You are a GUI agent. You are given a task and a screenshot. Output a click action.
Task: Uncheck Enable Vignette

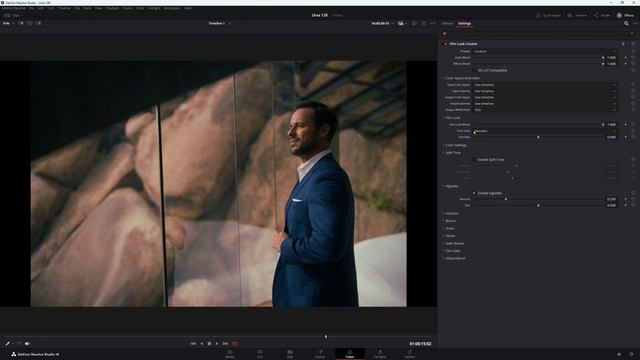474,193
